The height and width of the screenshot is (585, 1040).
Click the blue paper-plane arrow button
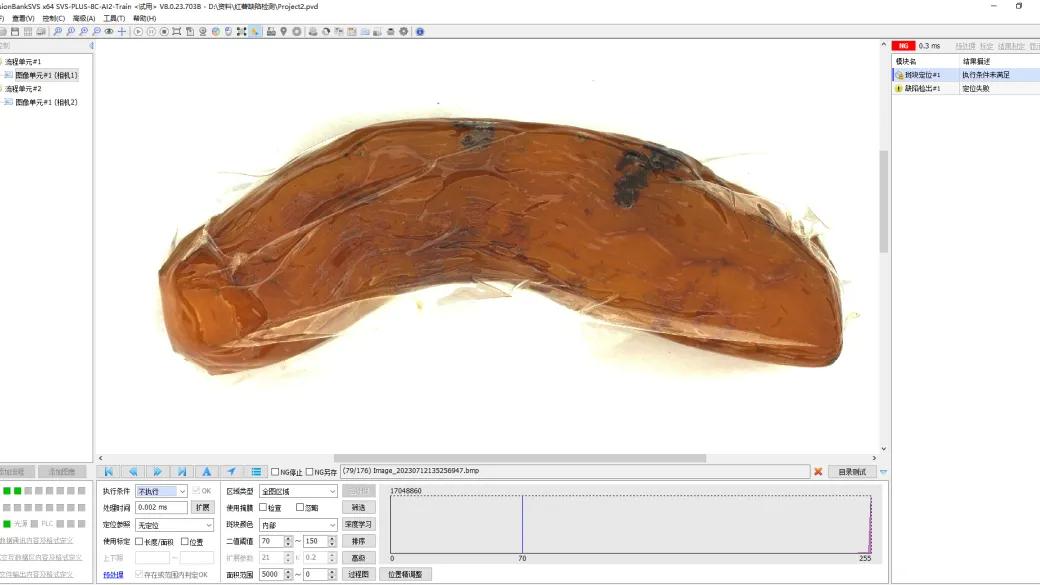tap(231, 472)
